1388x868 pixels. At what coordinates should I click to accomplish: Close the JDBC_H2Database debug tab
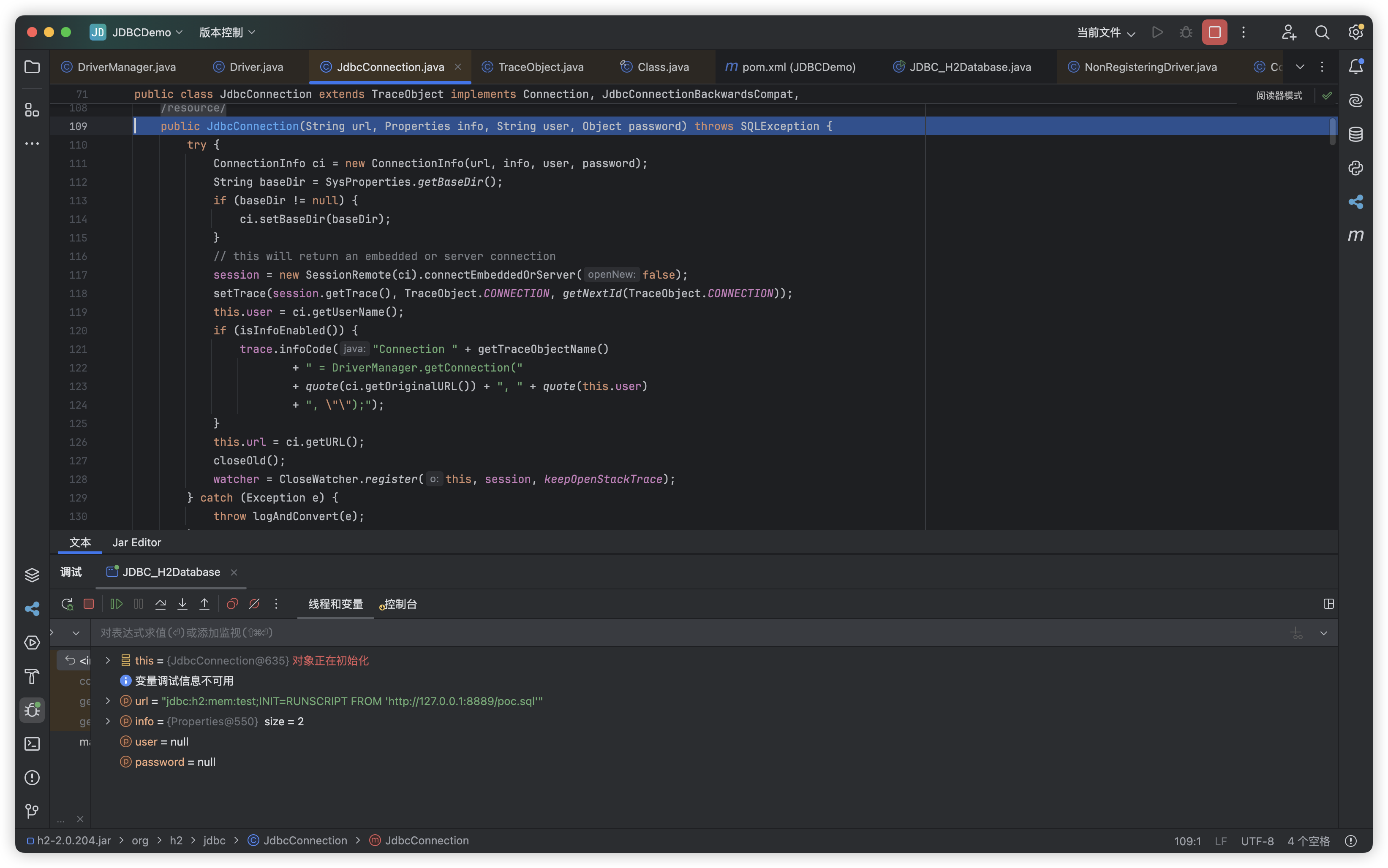click(234, 572)
